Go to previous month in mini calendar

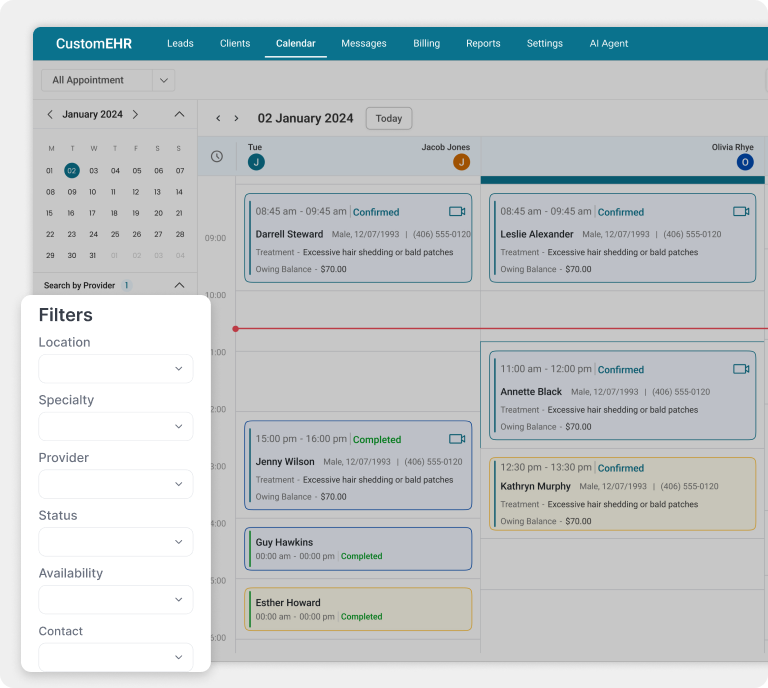(x=49, y=115)
